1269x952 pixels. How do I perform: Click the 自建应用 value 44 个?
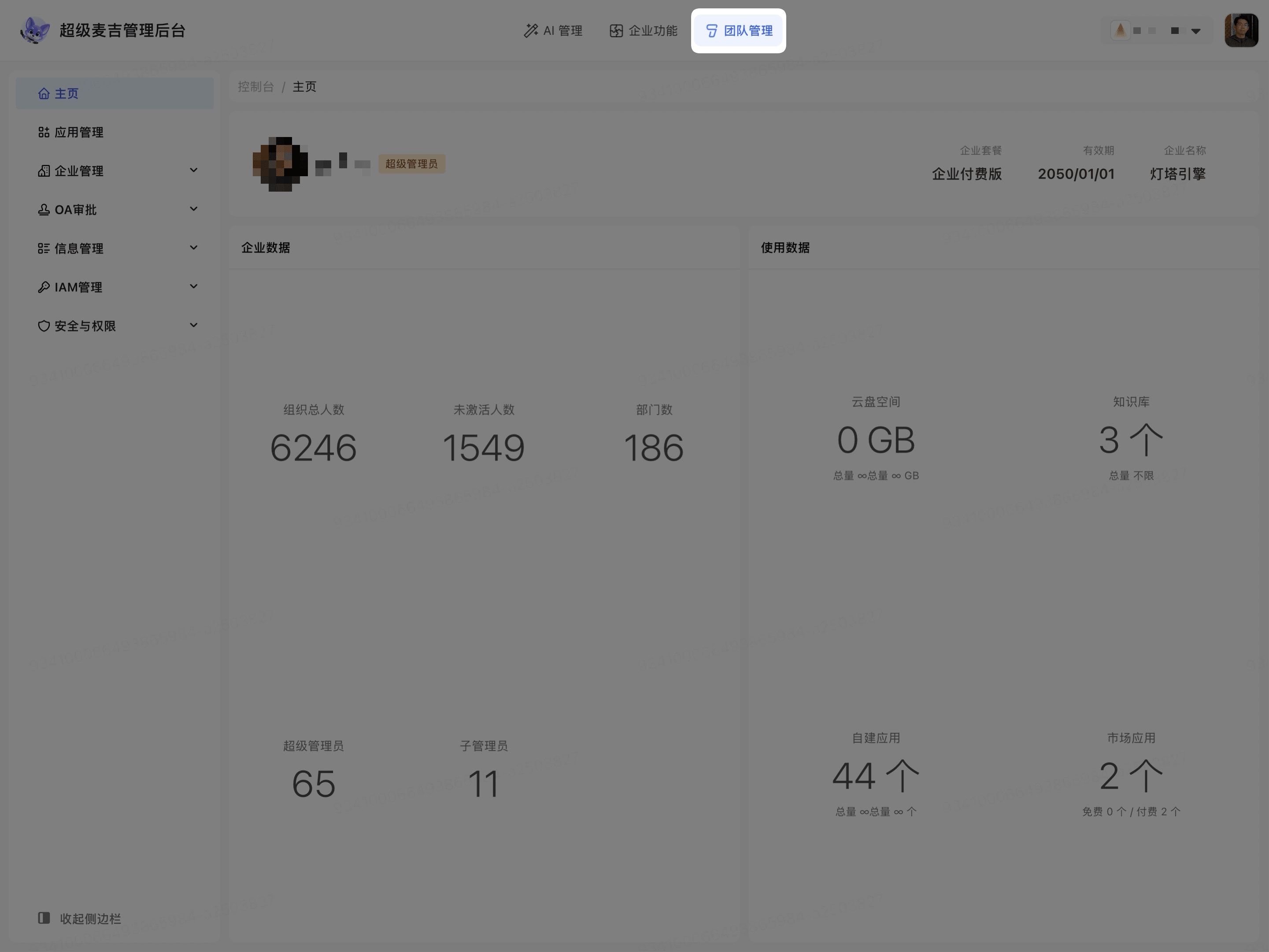tap(876, 776)
